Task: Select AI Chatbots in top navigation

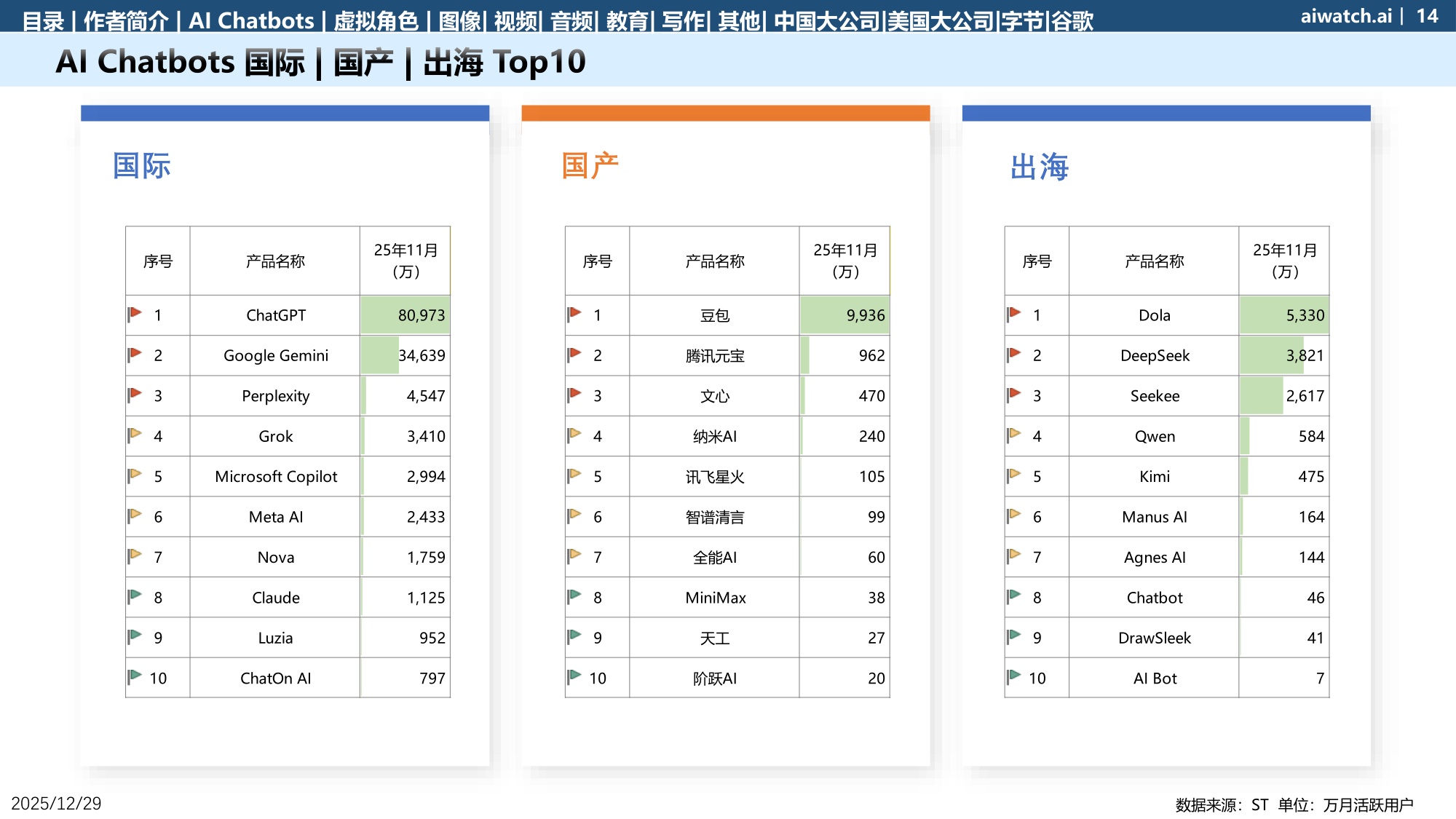Action: pyautogui.click(x=251, y=21)
